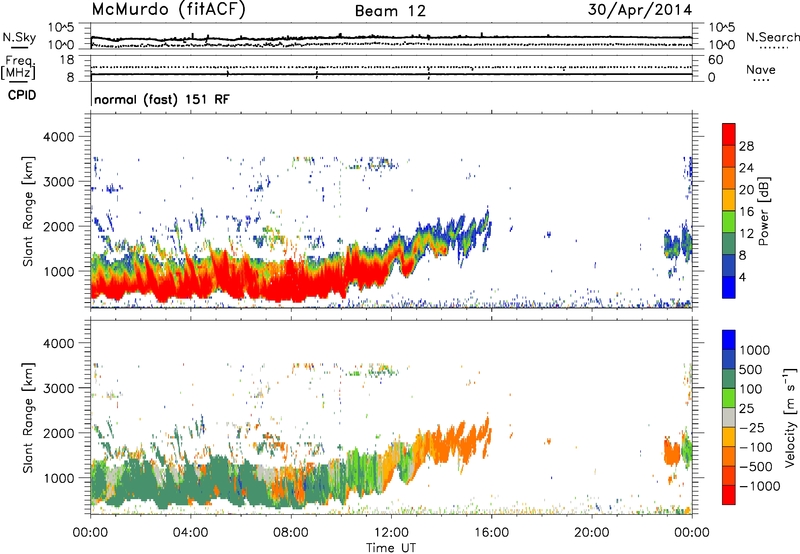Click the 24 label on the Power colorbar
800x554 pixels.
[x=746, y=168]
